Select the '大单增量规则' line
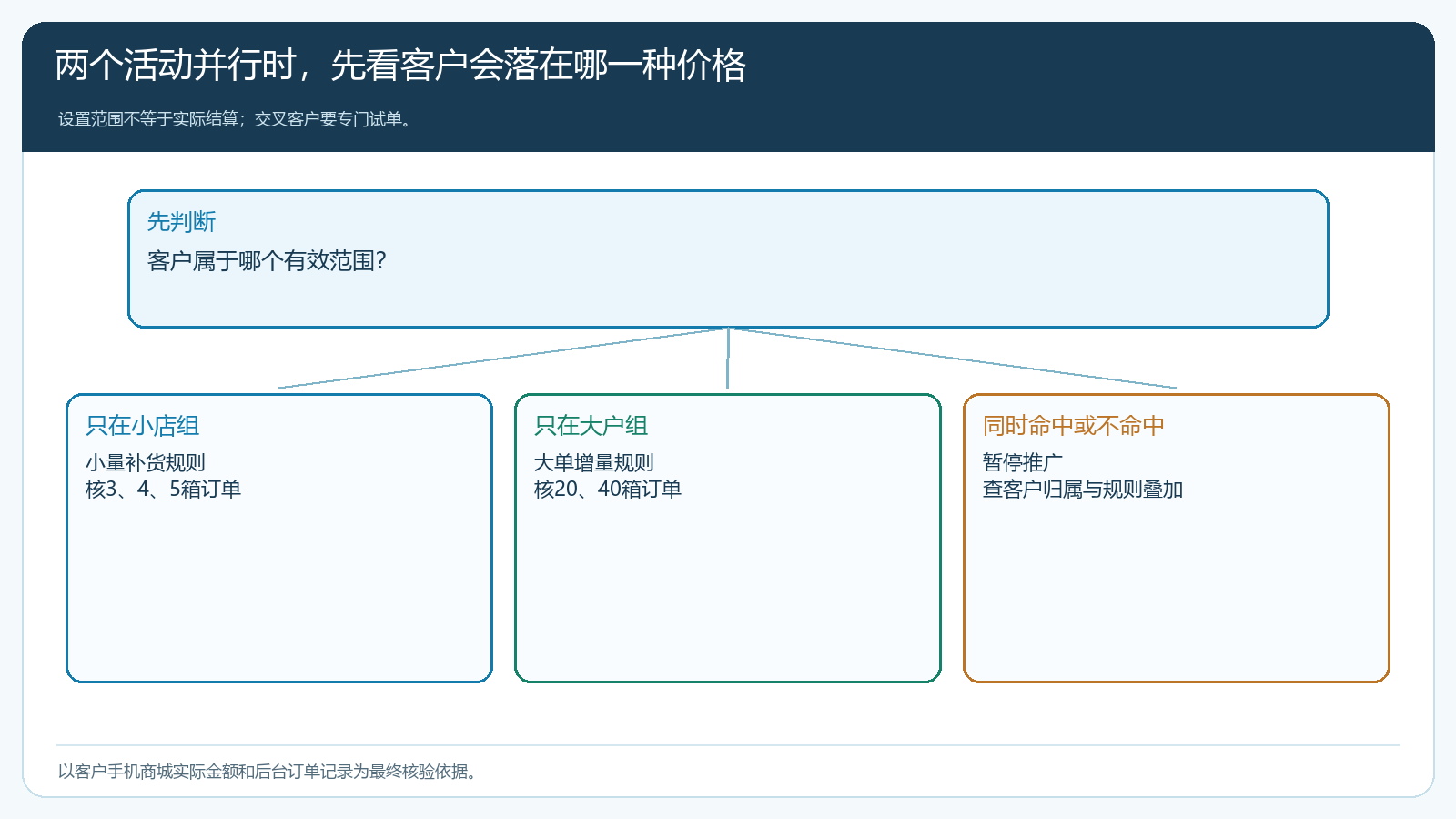Image resolution: width=1456 pixels, height=819 pixels. [x=594, y=463]
